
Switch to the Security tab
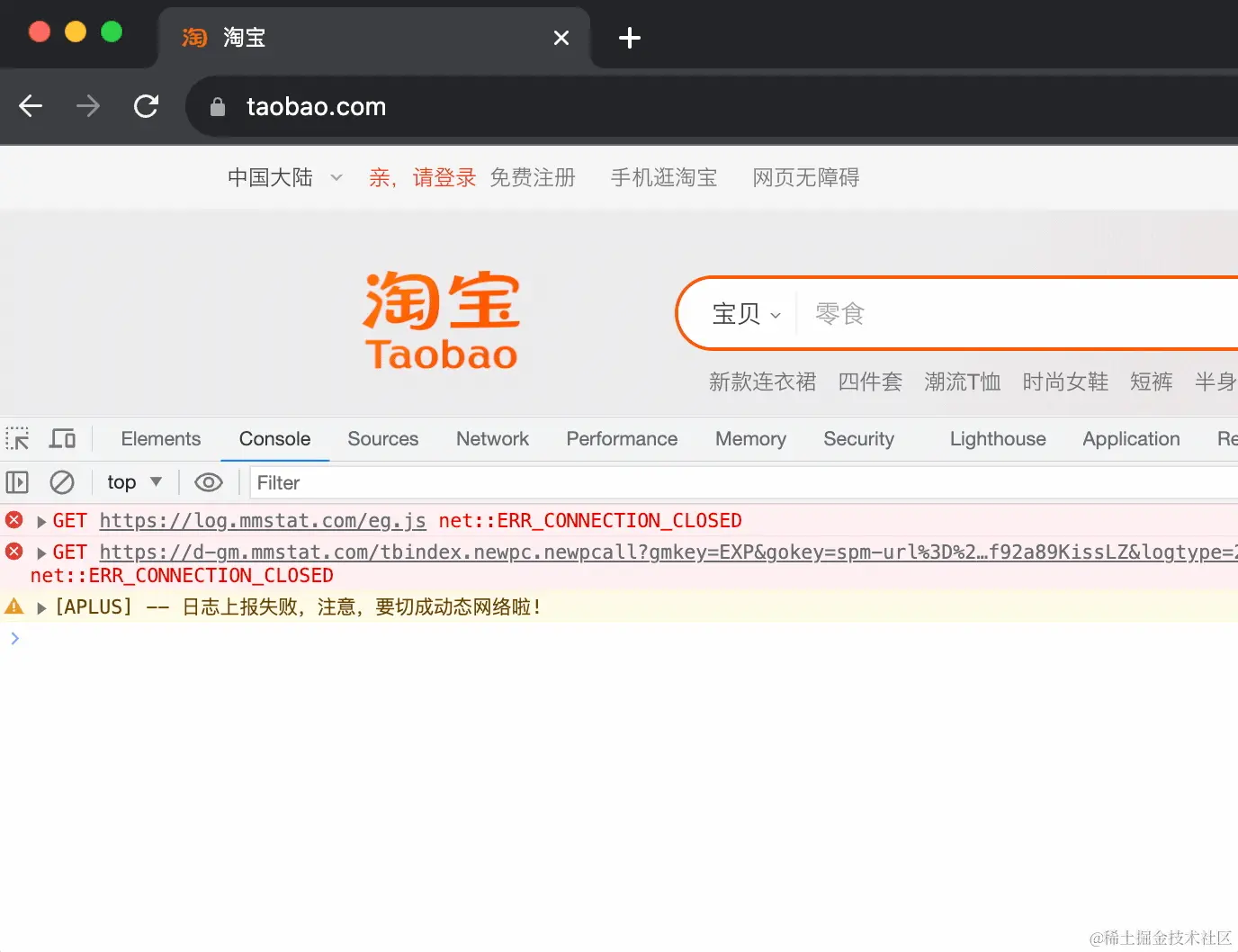tap(859, 438)
